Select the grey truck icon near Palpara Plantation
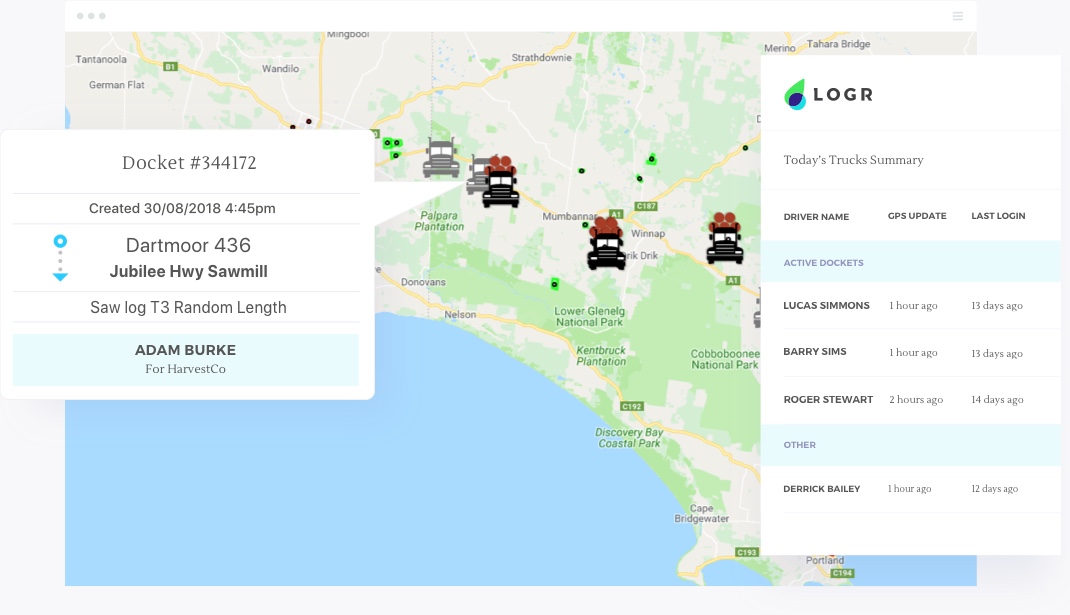Image resolution: width=1070 pixels, height=615 pixels. 441,158
